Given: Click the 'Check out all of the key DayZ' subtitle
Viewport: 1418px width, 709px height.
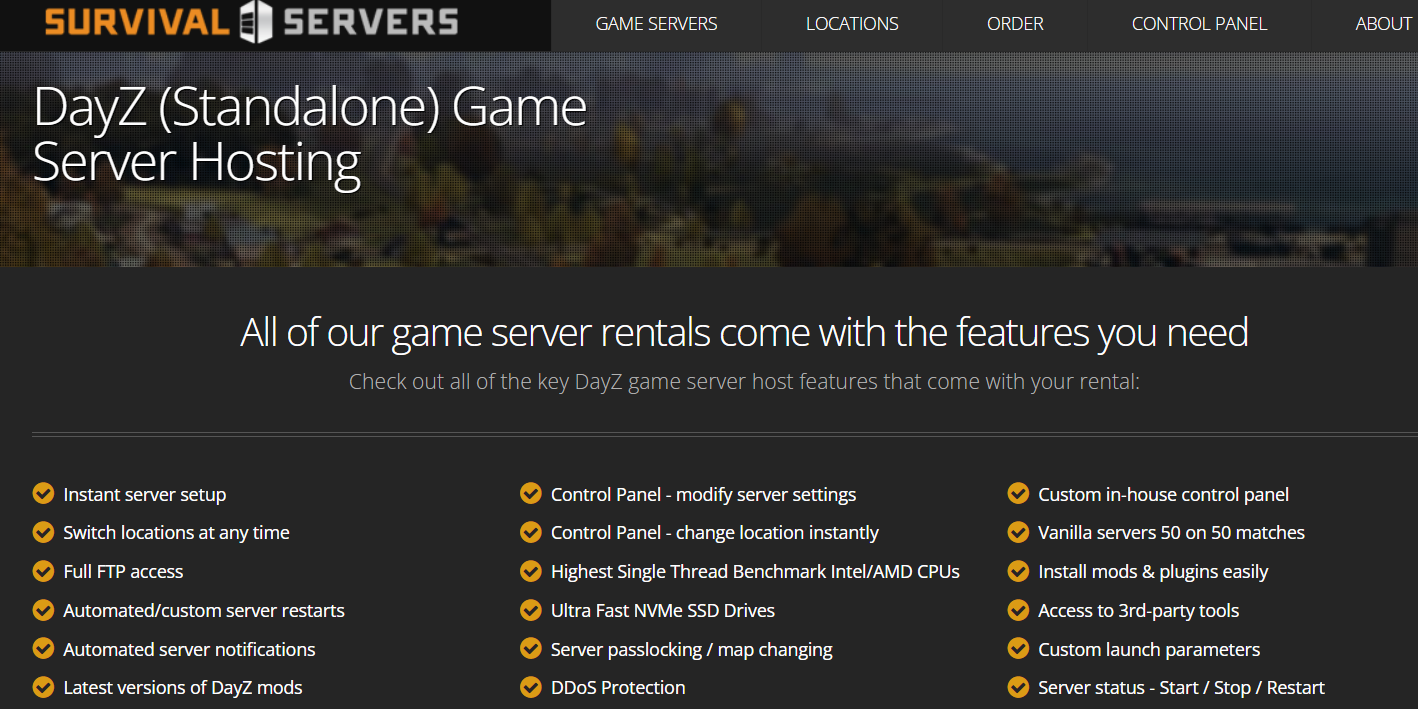Looking at the screenshot, I should click(x=744, y=382).
